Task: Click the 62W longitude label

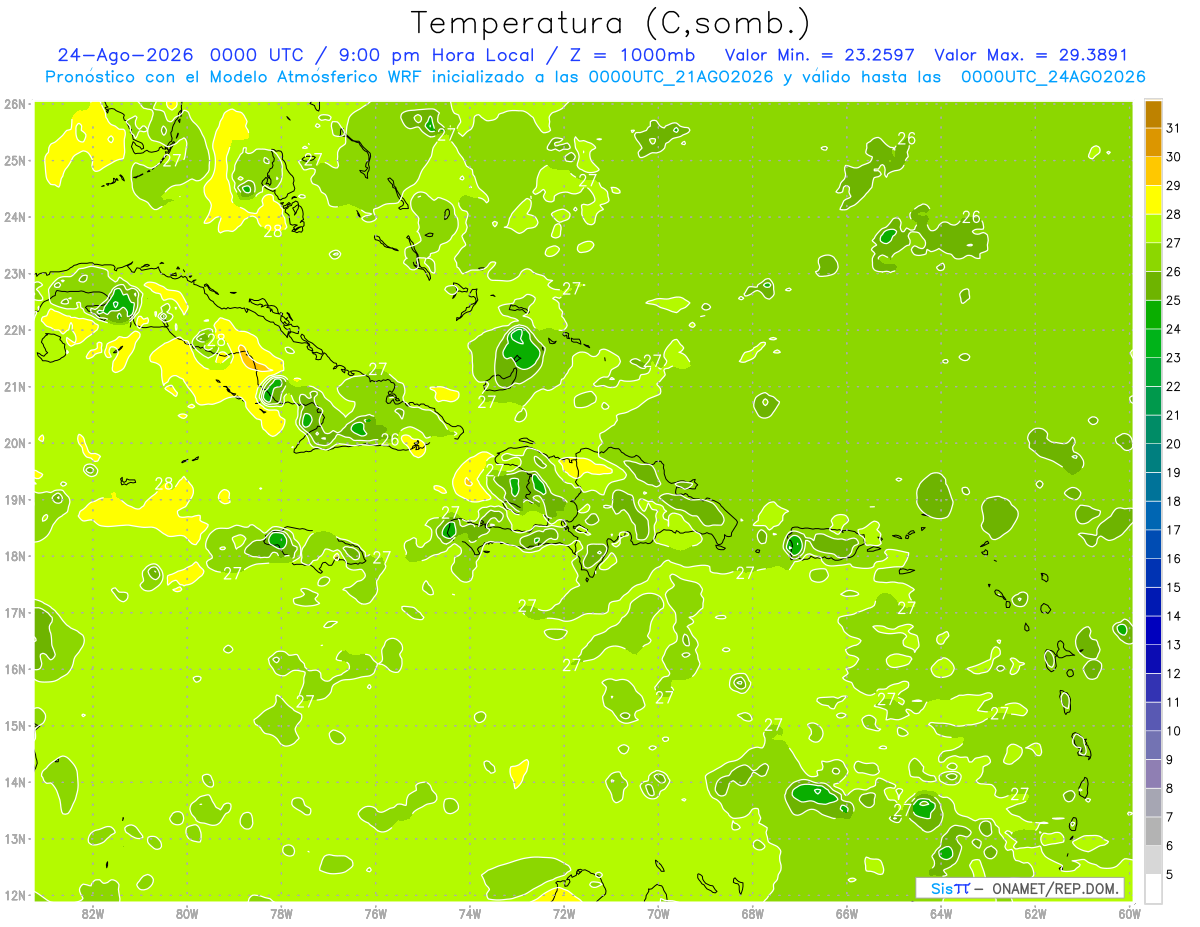Action: coord(1035,913)
